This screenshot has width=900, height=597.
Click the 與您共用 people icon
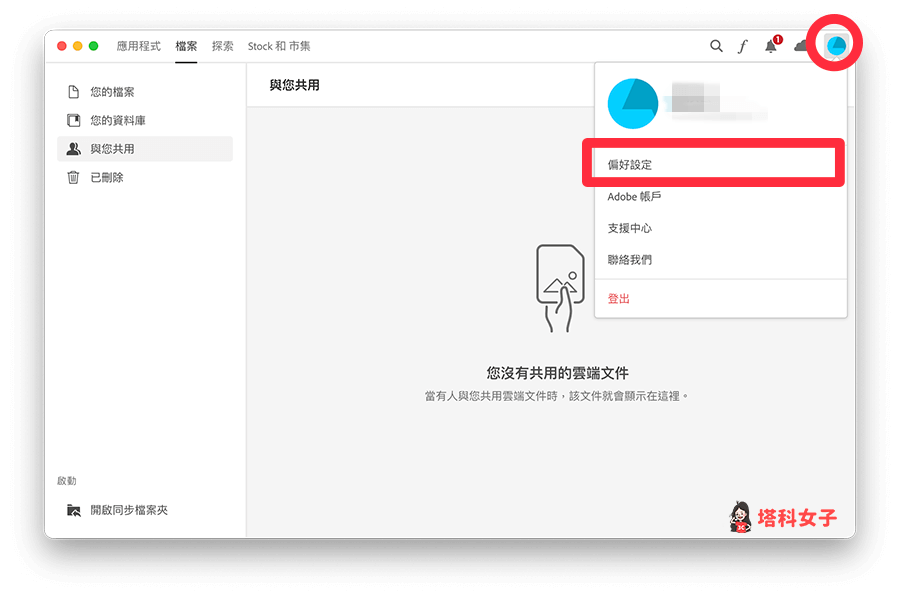[73, 149]
